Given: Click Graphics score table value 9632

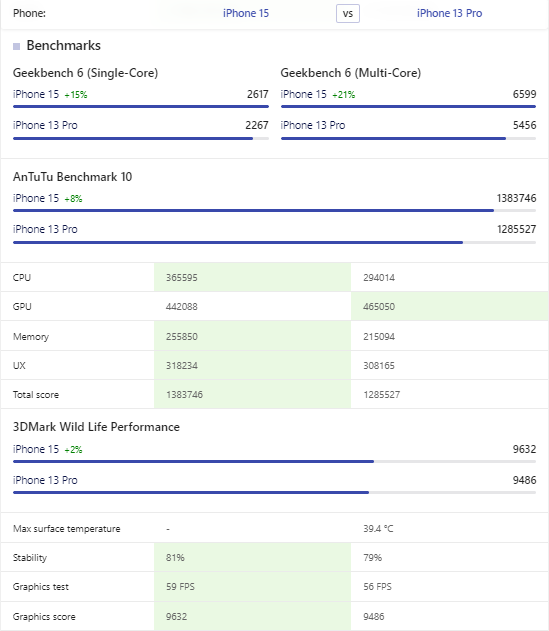Looking at the screenshot, I should coord(176,617).
